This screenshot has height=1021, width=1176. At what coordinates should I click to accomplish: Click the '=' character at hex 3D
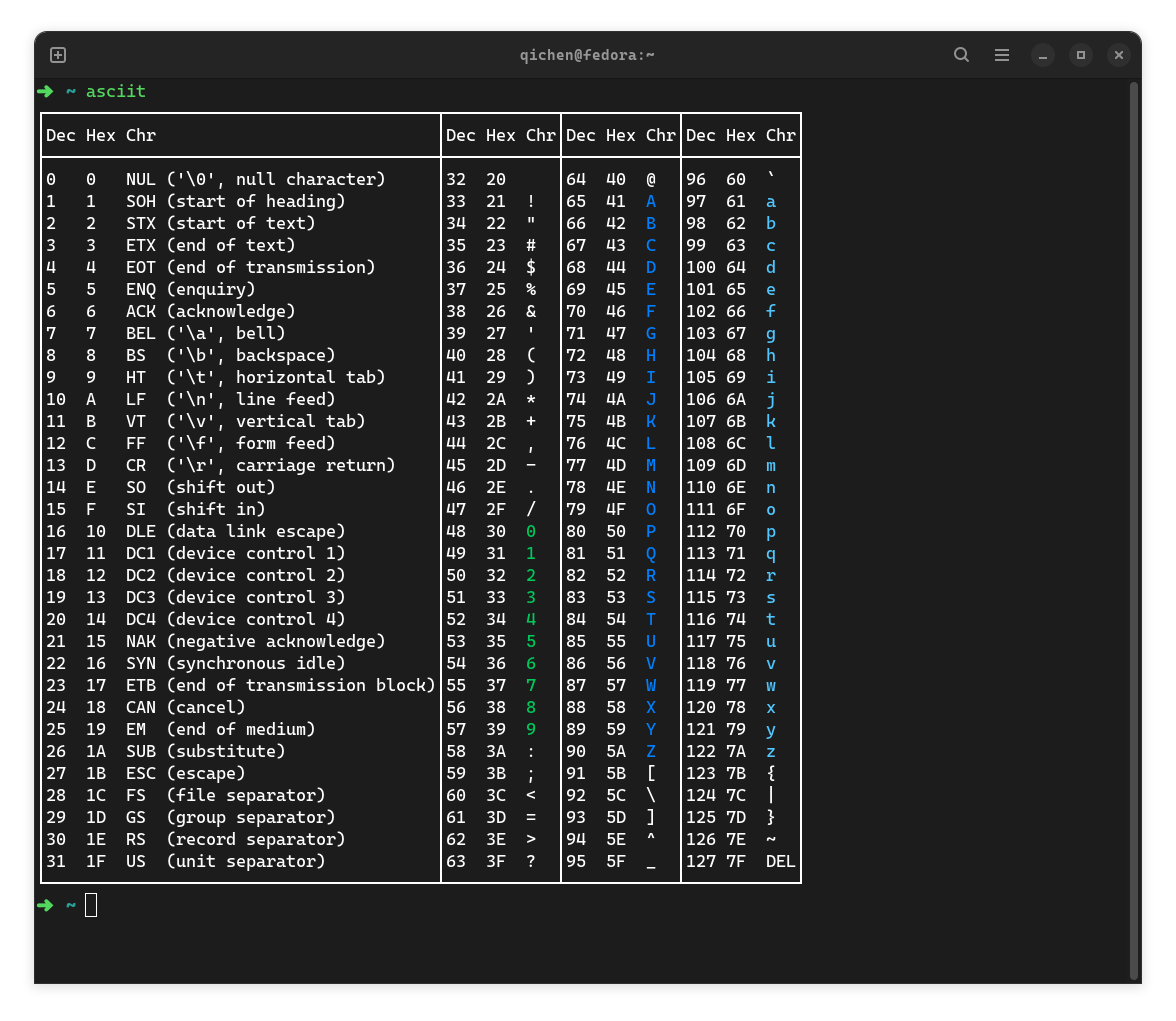coord(531,817)
